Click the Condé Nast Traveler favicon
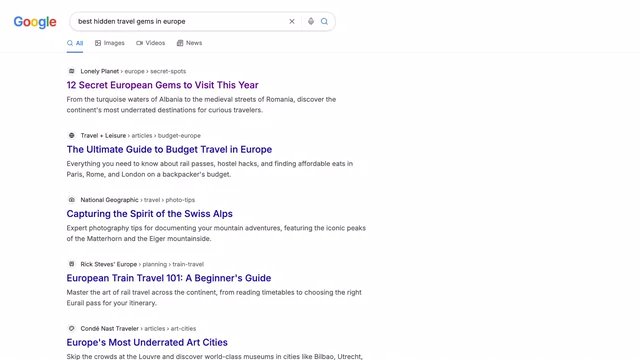This screenshot has width=640, height=360. [x=71, y=328]
